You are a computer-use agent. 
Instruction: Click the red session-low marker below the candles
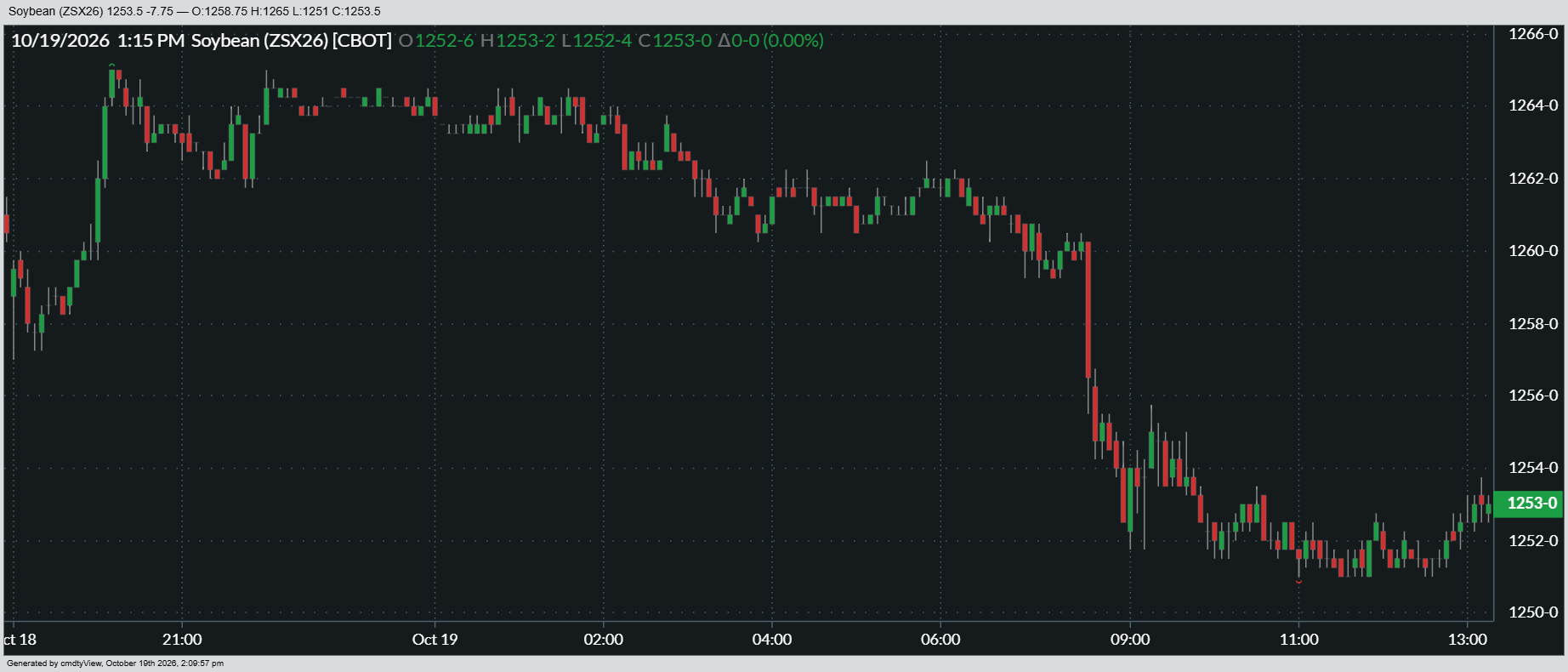tap(1298, 582)
